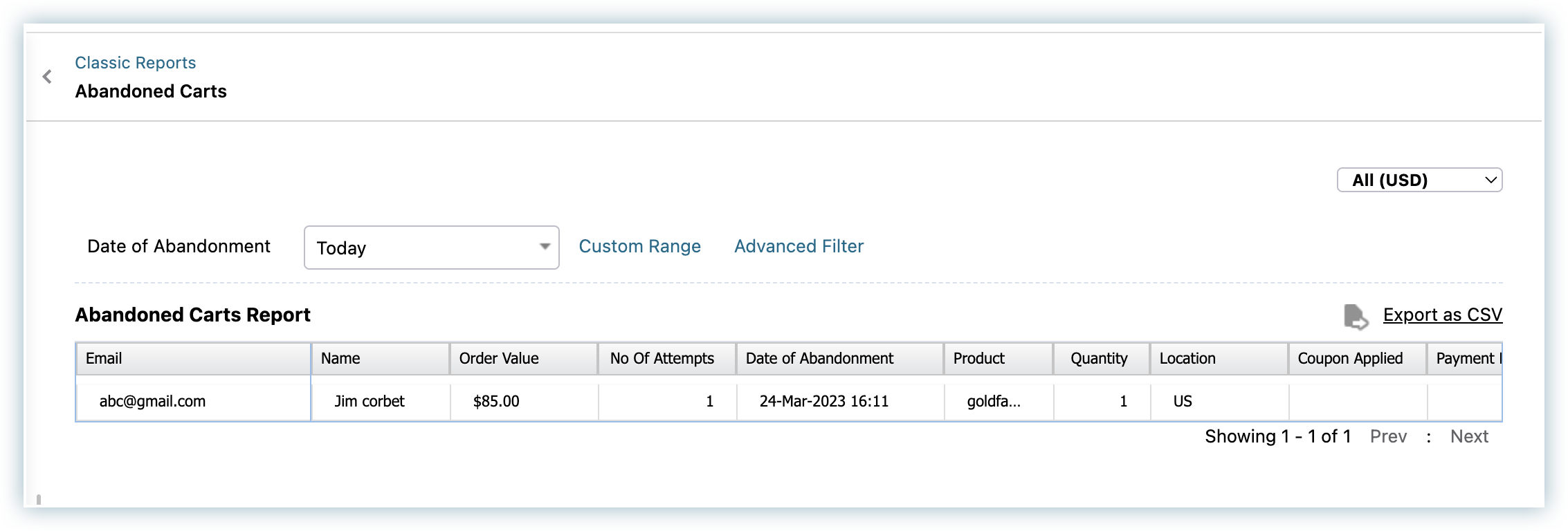Open the Advanced Filter link
This screenshot has width=1568, height=531.
coord(799,247)
